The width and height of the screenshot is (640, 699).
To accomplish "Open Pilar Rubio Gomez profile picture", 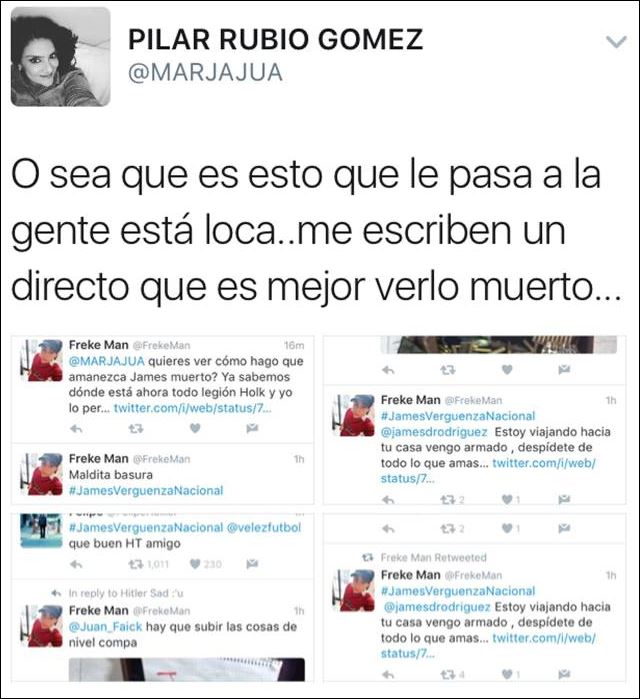I will [x=61, y=57].
